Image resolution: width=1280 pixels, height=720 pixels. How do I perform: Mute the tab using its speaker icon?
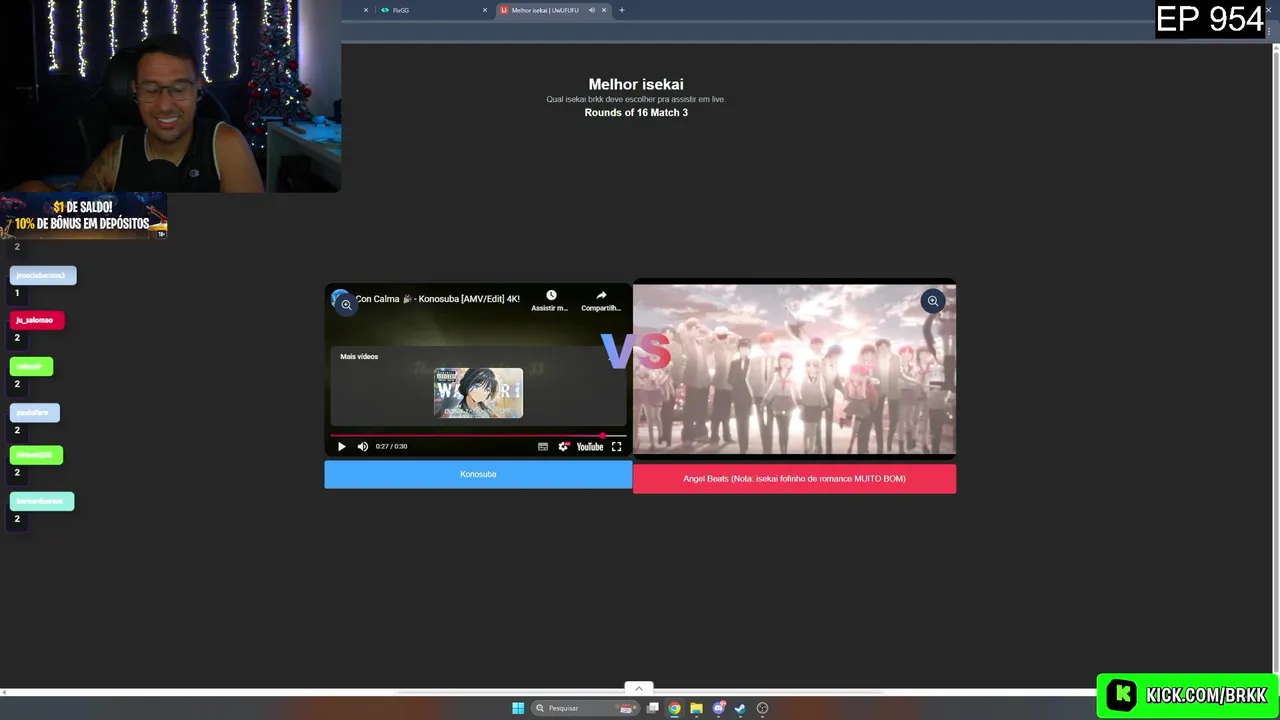tap(592, 10)
